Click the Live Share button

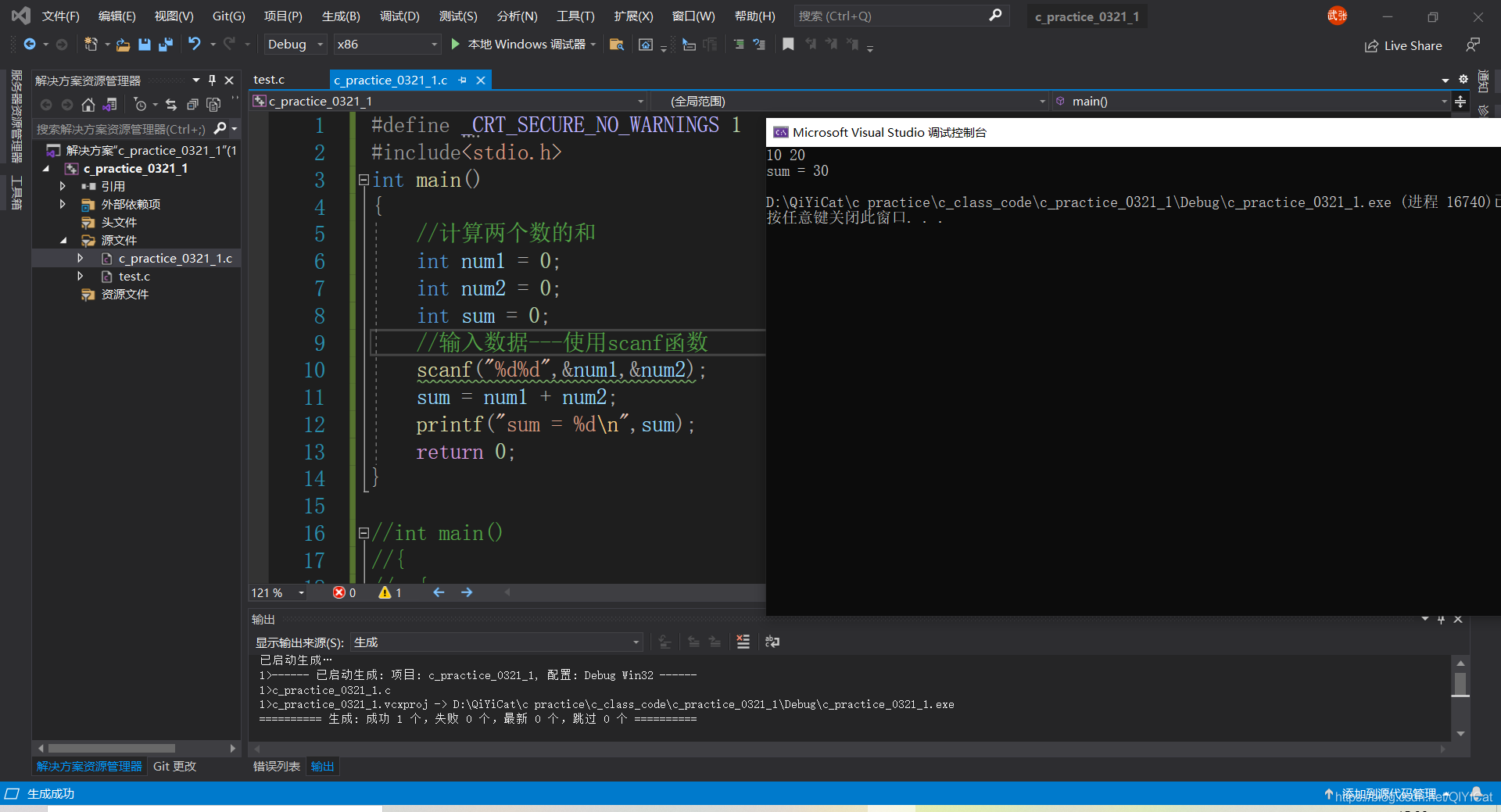[1403, 46]
